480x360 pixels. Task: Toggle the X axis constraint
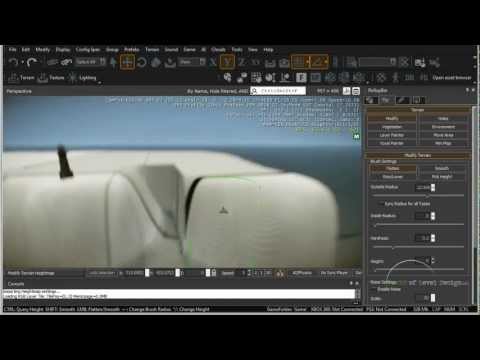[x=213, y=62]
